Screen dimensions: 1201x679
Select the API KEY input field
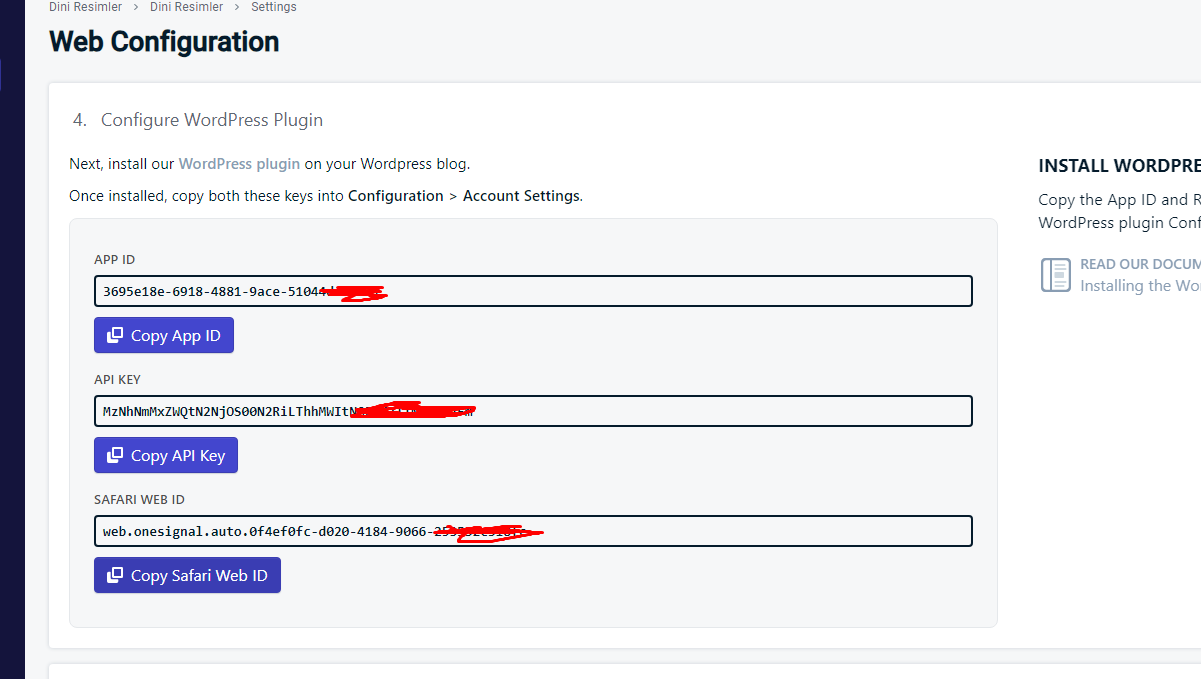click(533, 411)
